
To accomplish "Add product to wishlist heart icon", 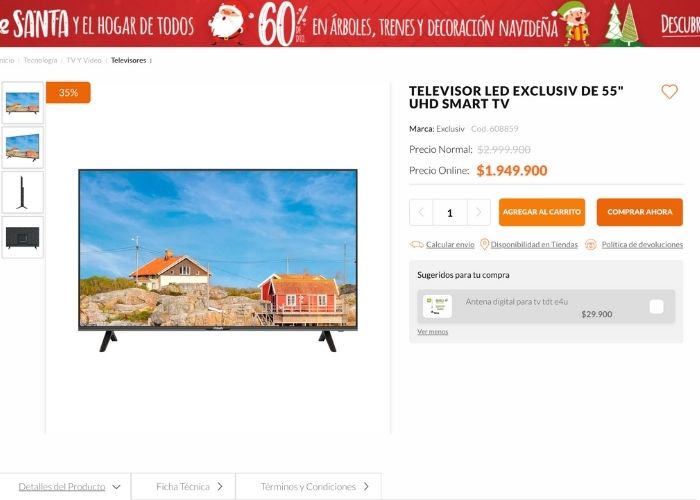I will tap(669, 92).
